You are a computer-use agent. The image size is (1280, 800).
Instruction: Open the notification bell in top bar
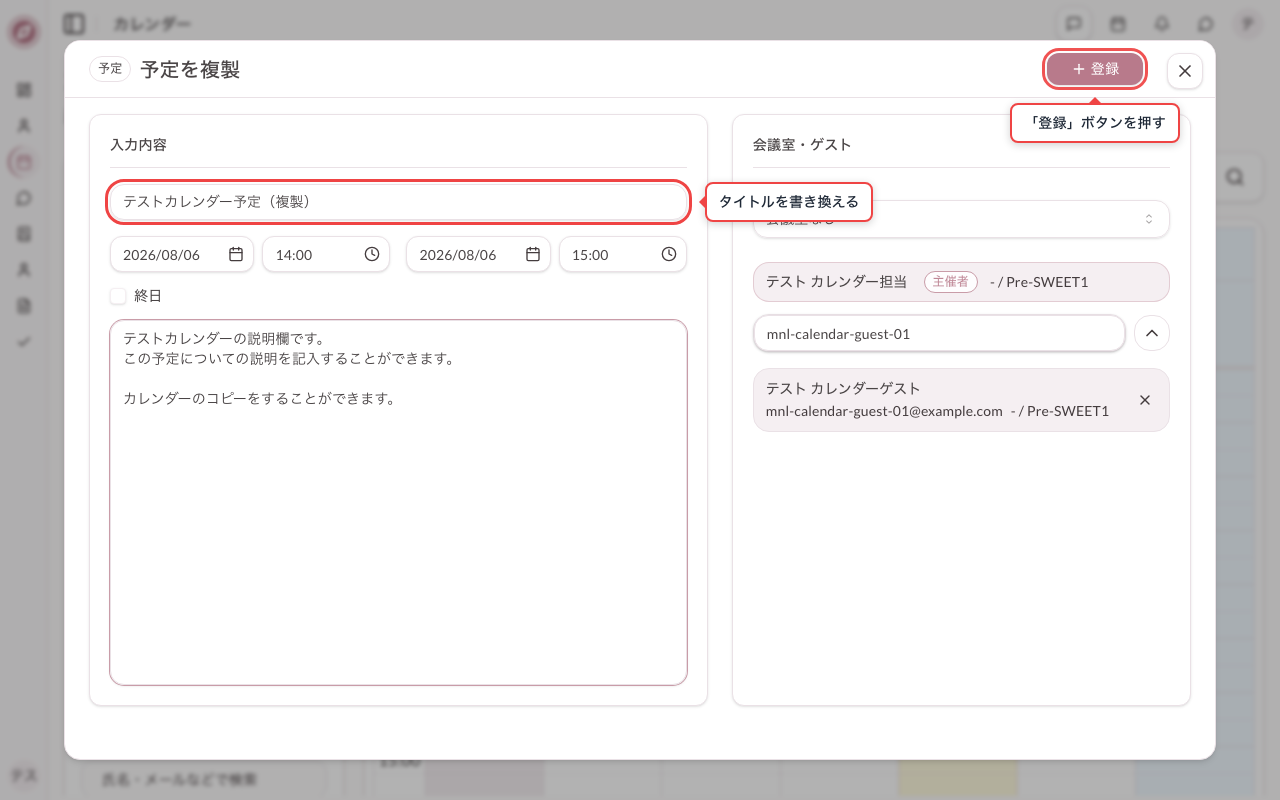coord(1162,23)
